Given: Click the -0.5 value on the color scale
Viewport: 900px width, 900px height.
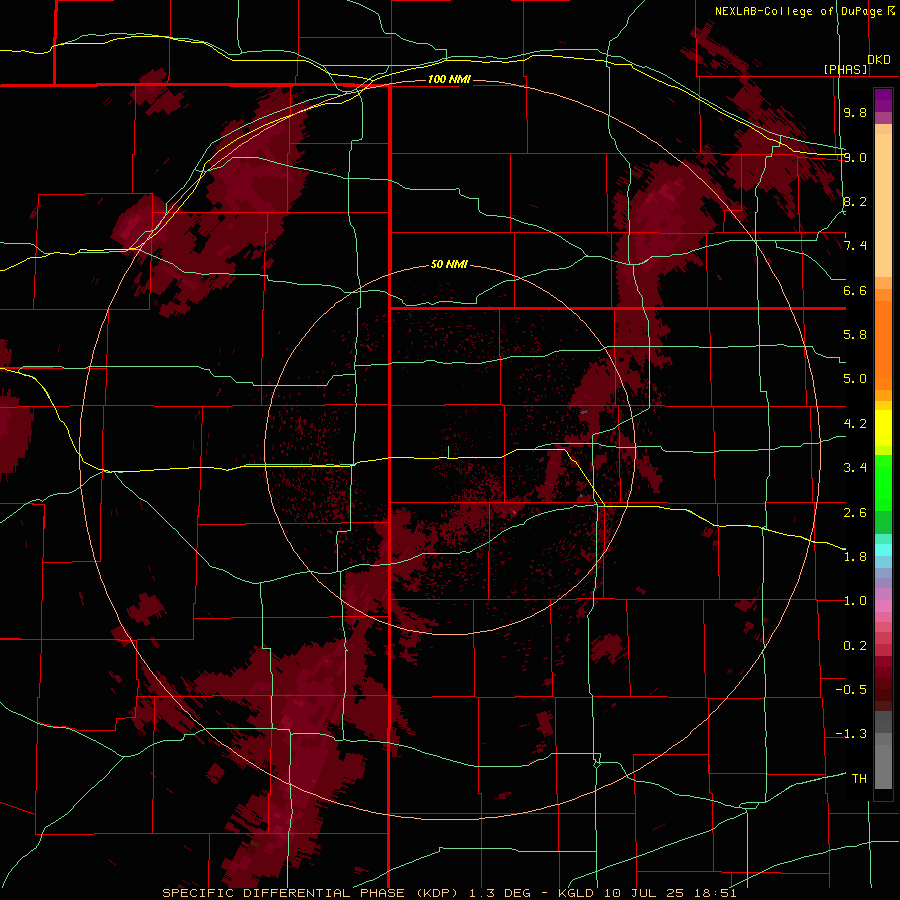Looking at the screenshot, I should click(851, 690).
